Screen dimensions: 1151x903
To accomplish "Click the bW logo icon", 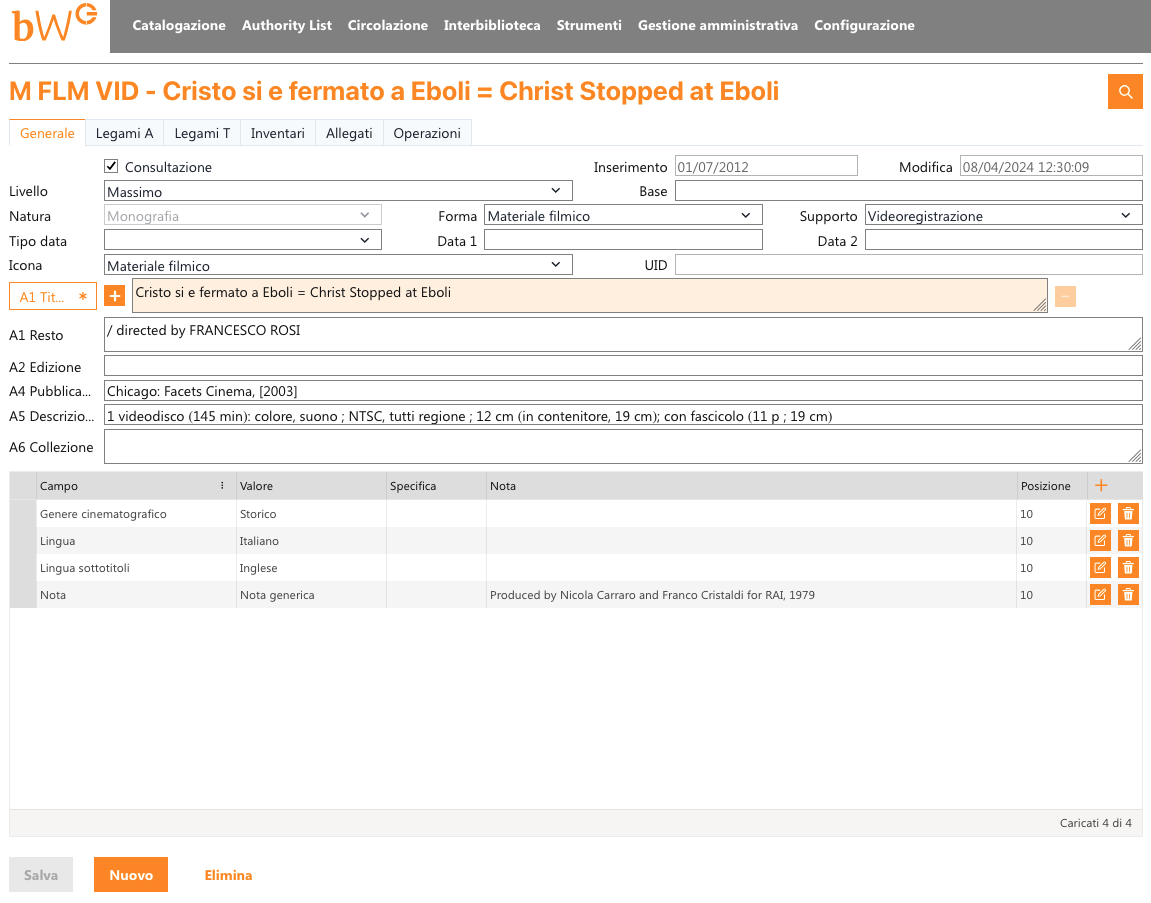I will pyautogui.click(x=54, y=25).
